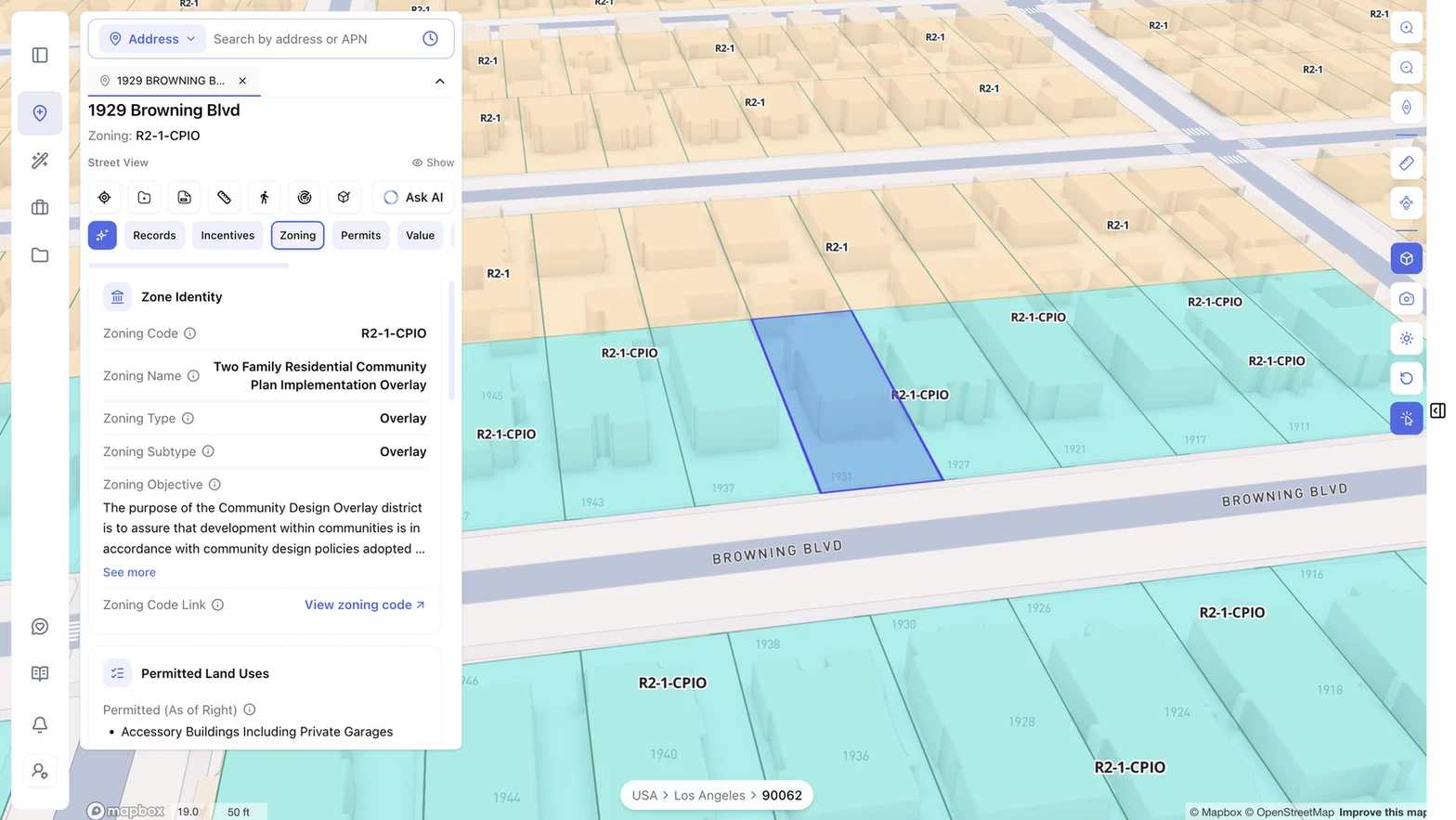1456x820 pixels.
Task: Focus the Search by address or APN field
Action: click(311, 39)
